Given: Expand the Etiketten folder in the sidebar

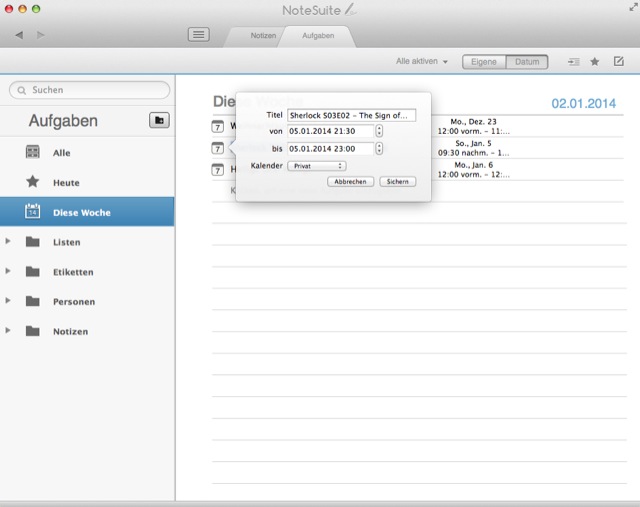Looking at the screenshot, I should [8, 272].
